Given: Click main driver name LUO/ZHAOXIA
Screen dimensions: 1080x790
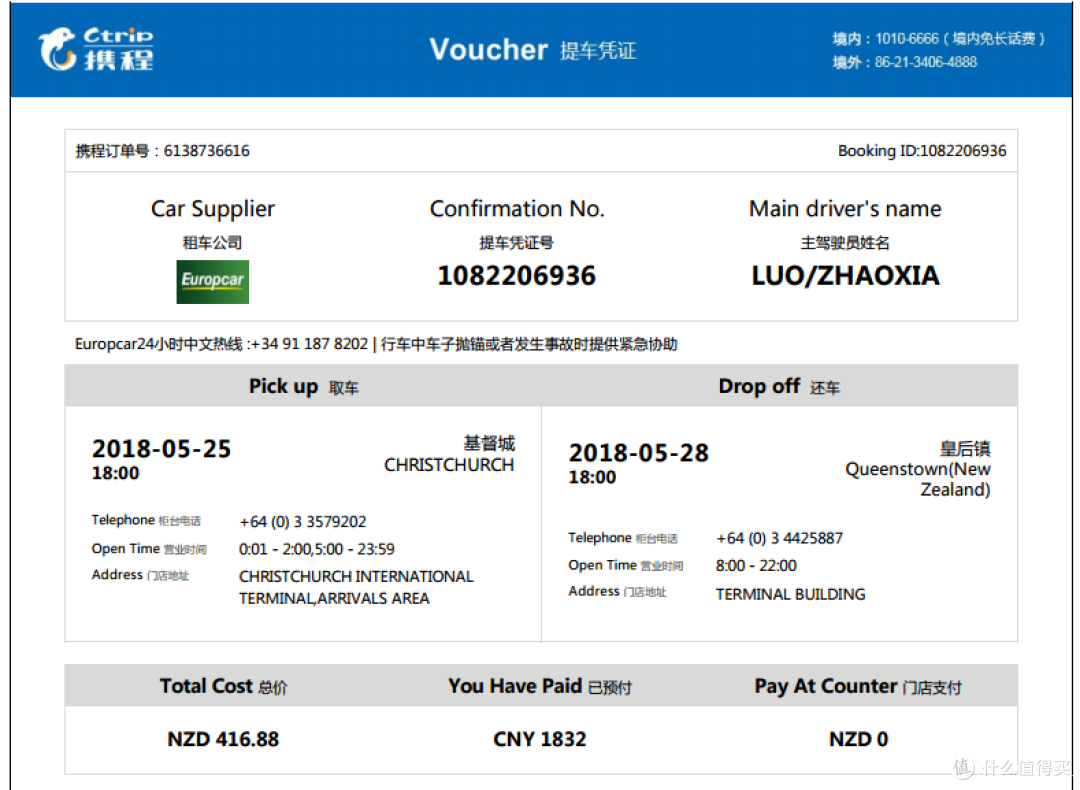Looking at the screenshot, I should (845, 276).
